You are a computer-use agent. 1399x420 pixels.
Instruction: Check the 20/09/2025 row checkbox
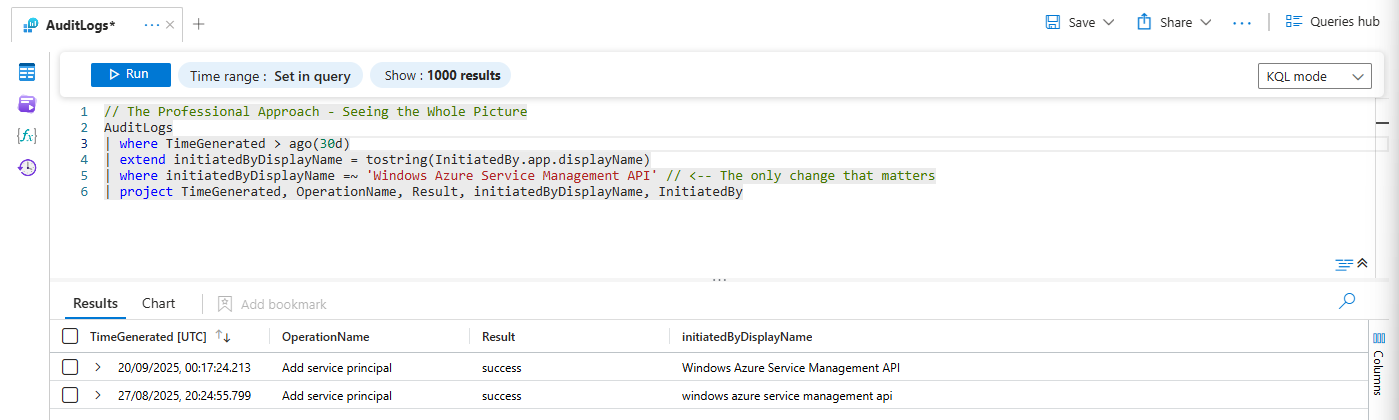point(70,367)
